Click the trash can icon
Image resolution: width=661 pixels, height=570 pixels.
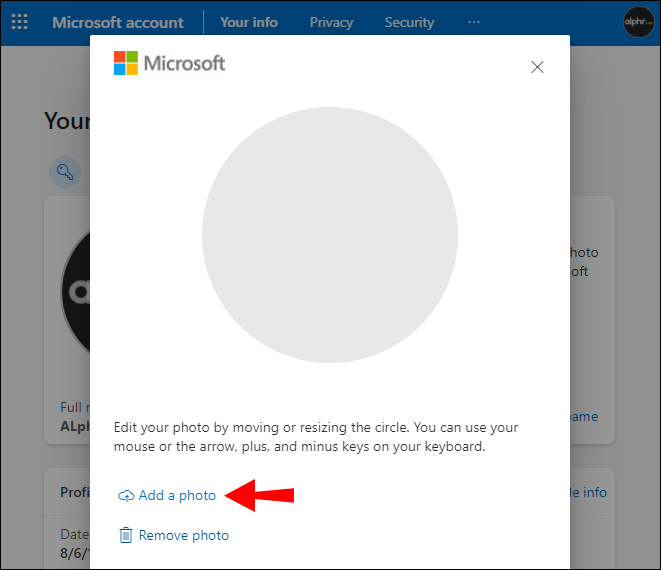coord(126,535)
